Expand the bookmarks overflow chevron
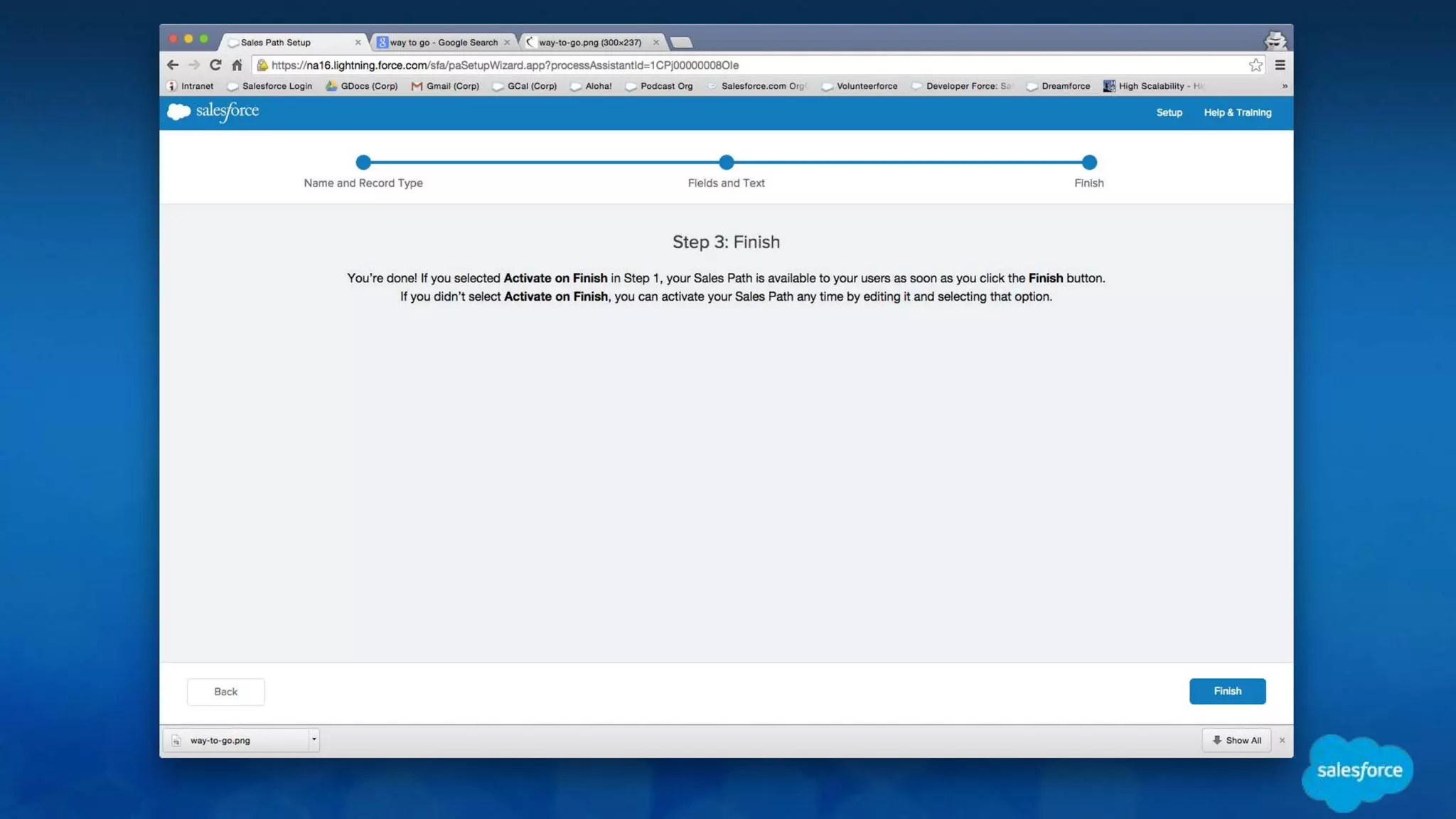Image resolution: width=1456 pixels, height=819 pixels. 1284,86
